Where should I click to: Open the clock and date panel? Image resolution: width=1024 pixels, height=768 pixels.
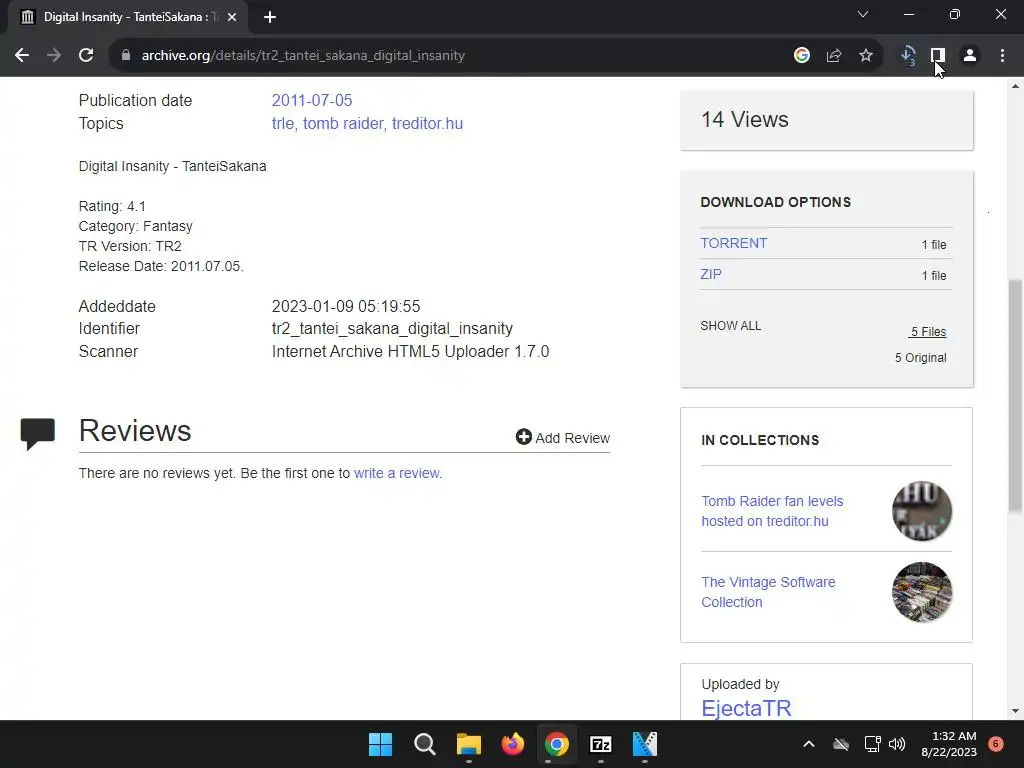click(949, 744)
